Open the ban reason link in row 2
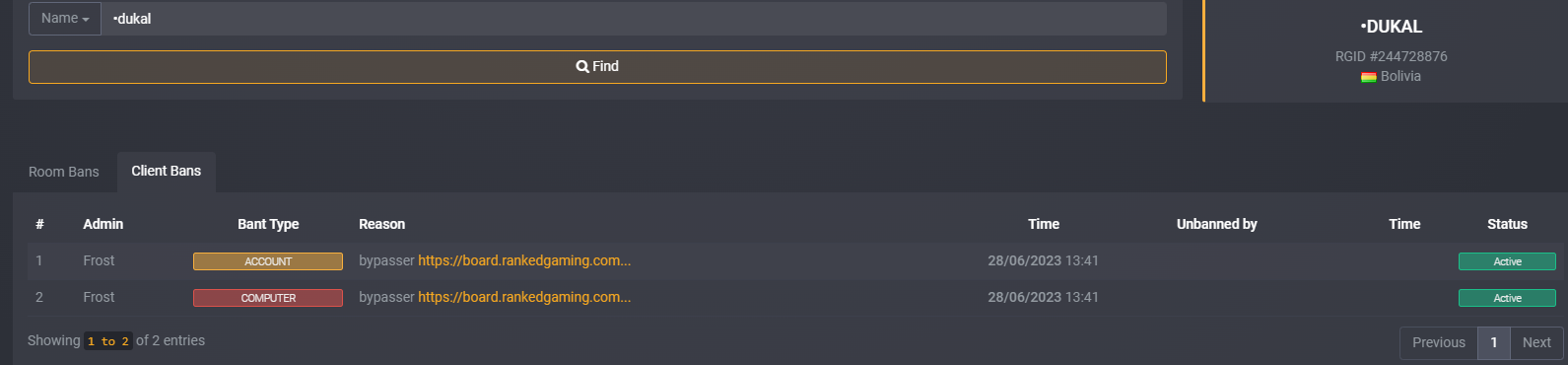This screenshot has height=365, width=1568. 524,297
